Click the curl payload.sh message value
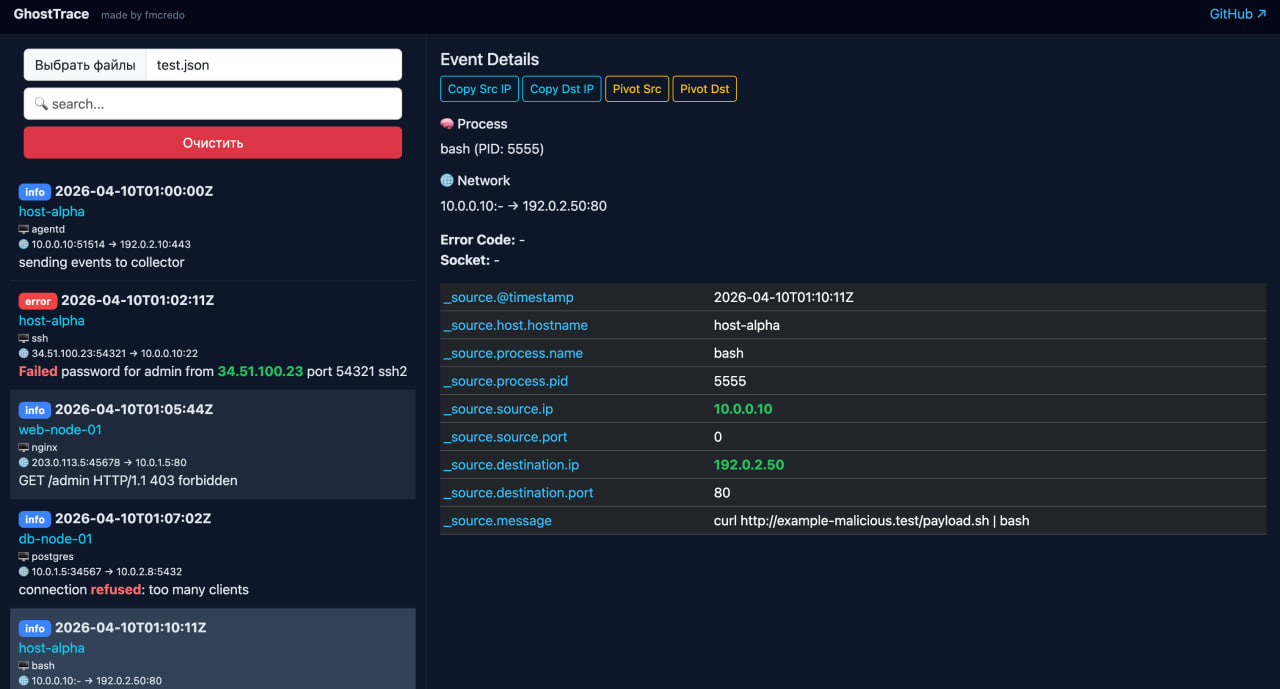 click(872, 521)
